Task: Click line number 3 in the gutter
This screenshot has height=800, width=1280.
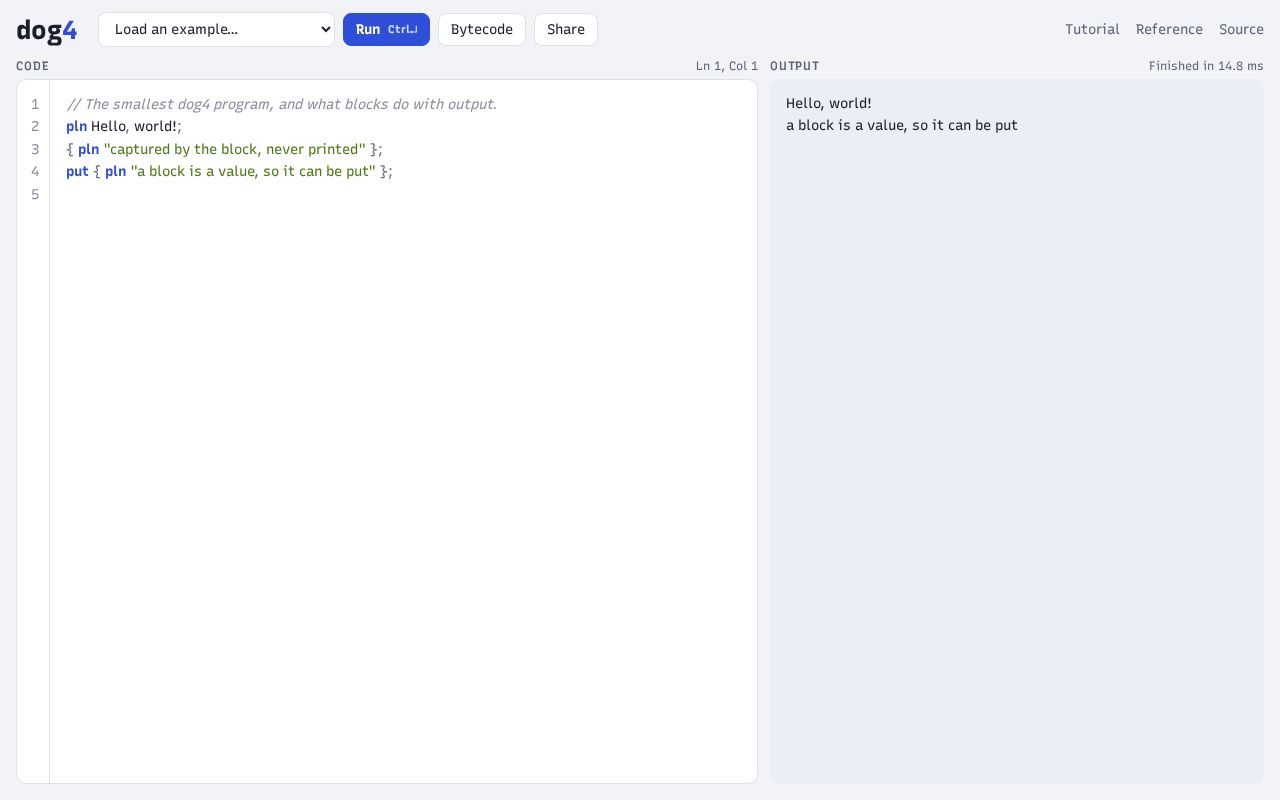Action: click(35, 149)
